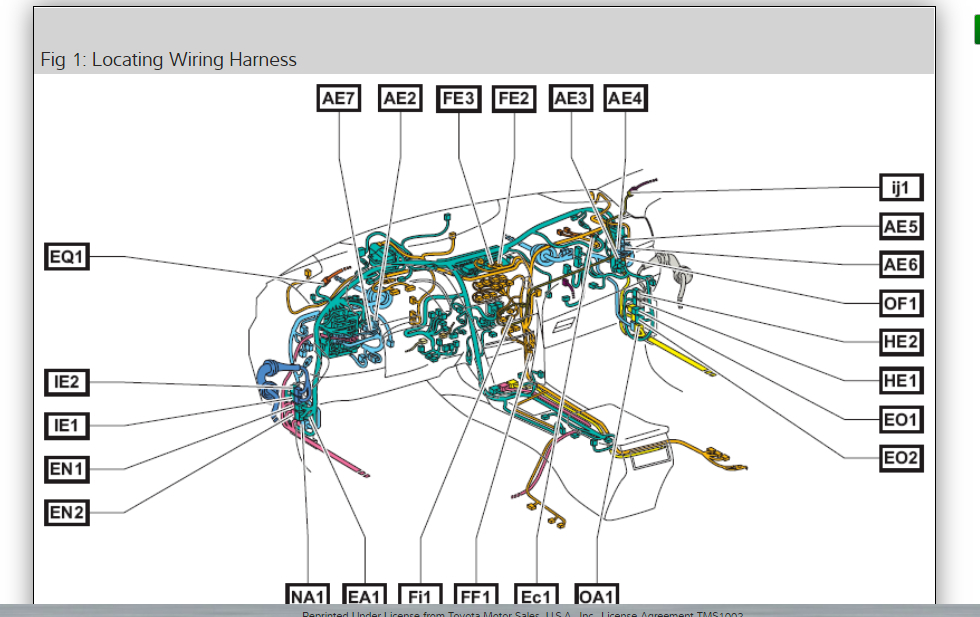The image size is (980, 617).
Task: Select the HE2 connector label box
Action: pyautogui.click(x=901, y=342)
